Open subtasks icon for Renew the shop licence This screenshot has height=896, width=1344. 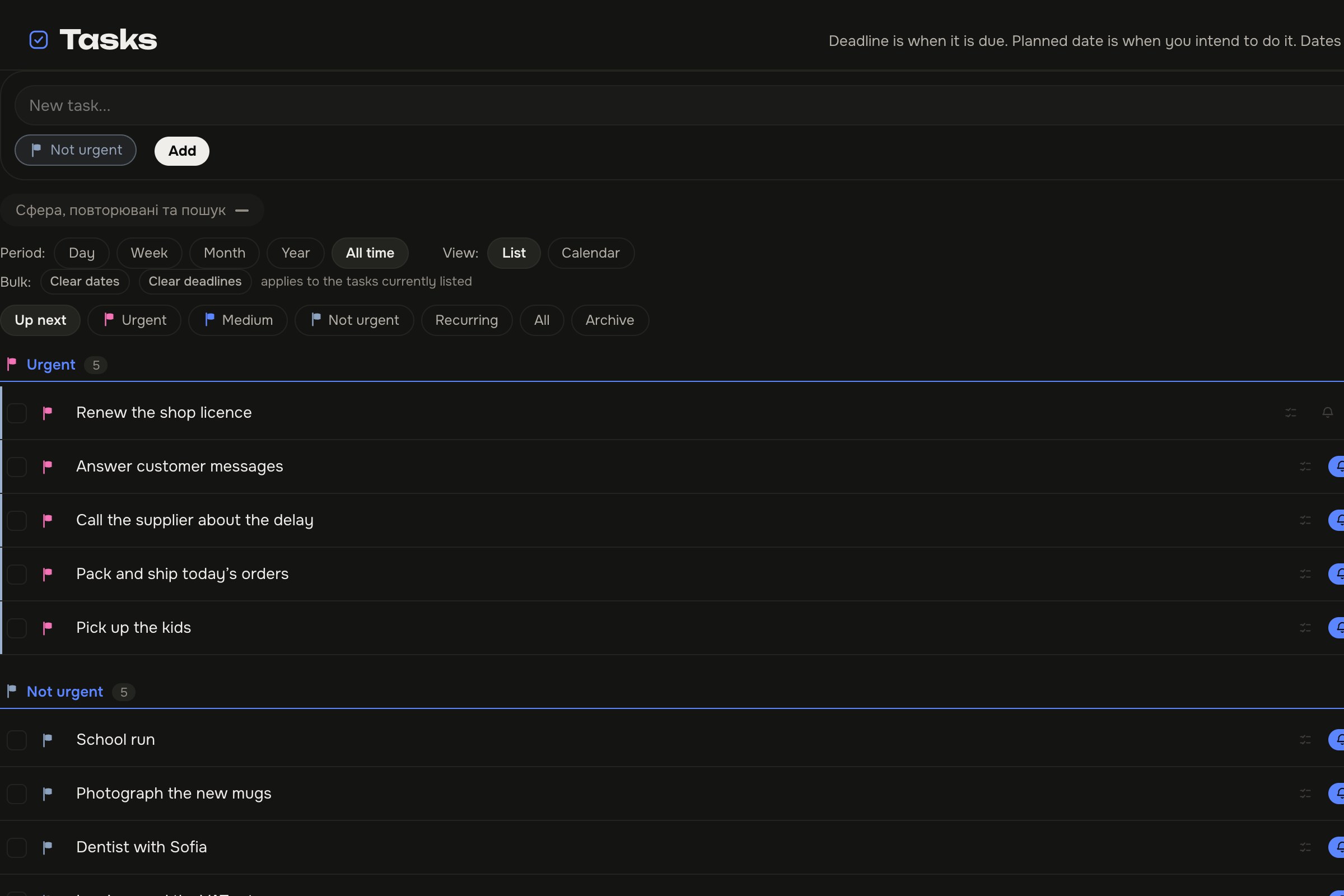(x=1290, y=413)
